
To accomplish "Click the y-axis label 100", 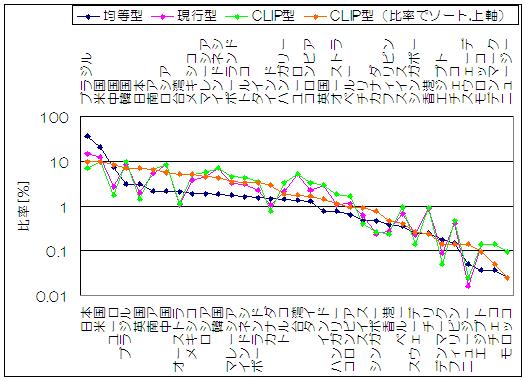I will (x=55, y=118).
